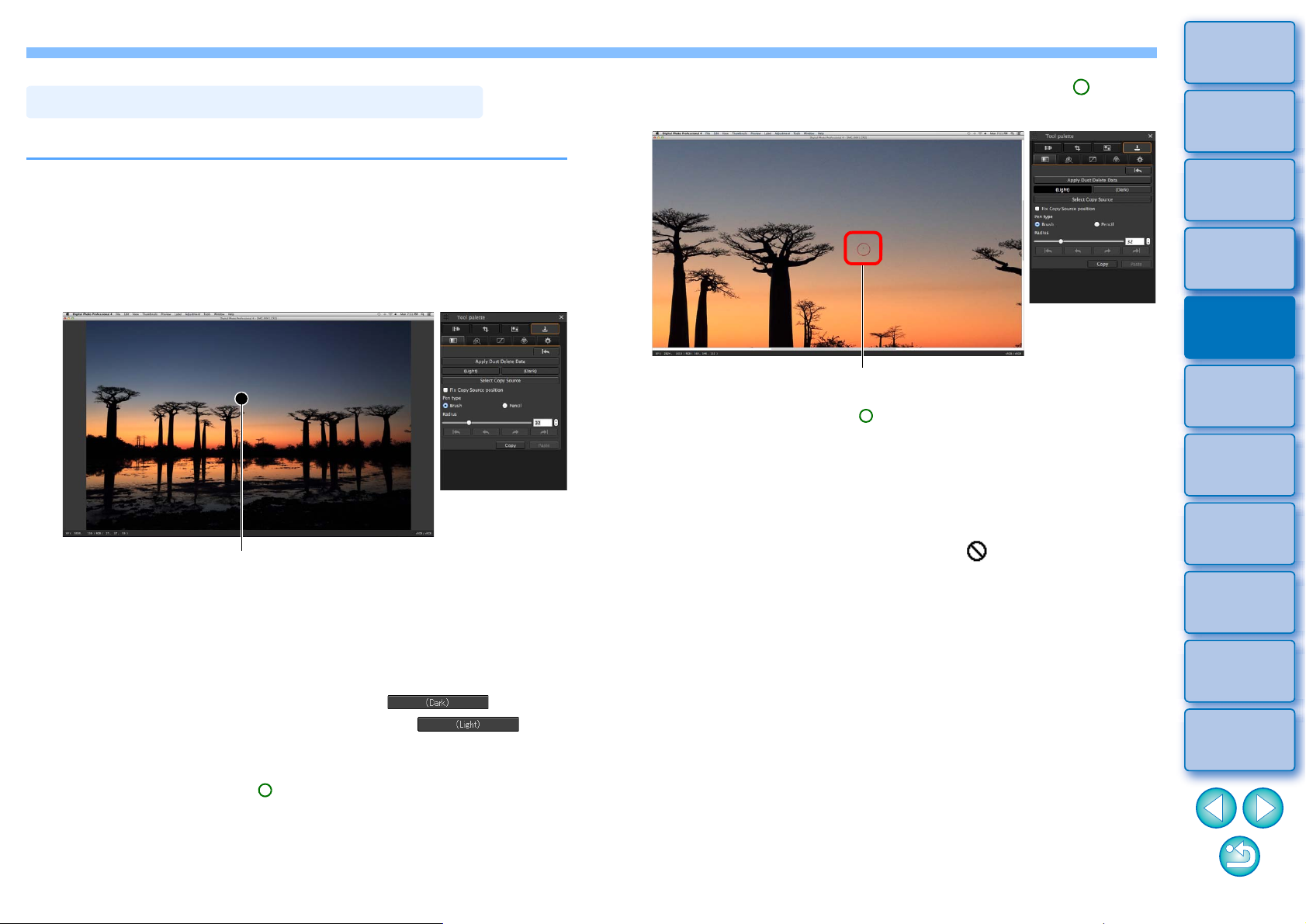Screen dimensions: 1306x924
Task: Click the Radius value stepper beside the lake-reflection photo
Action: [x=556, y=423]
